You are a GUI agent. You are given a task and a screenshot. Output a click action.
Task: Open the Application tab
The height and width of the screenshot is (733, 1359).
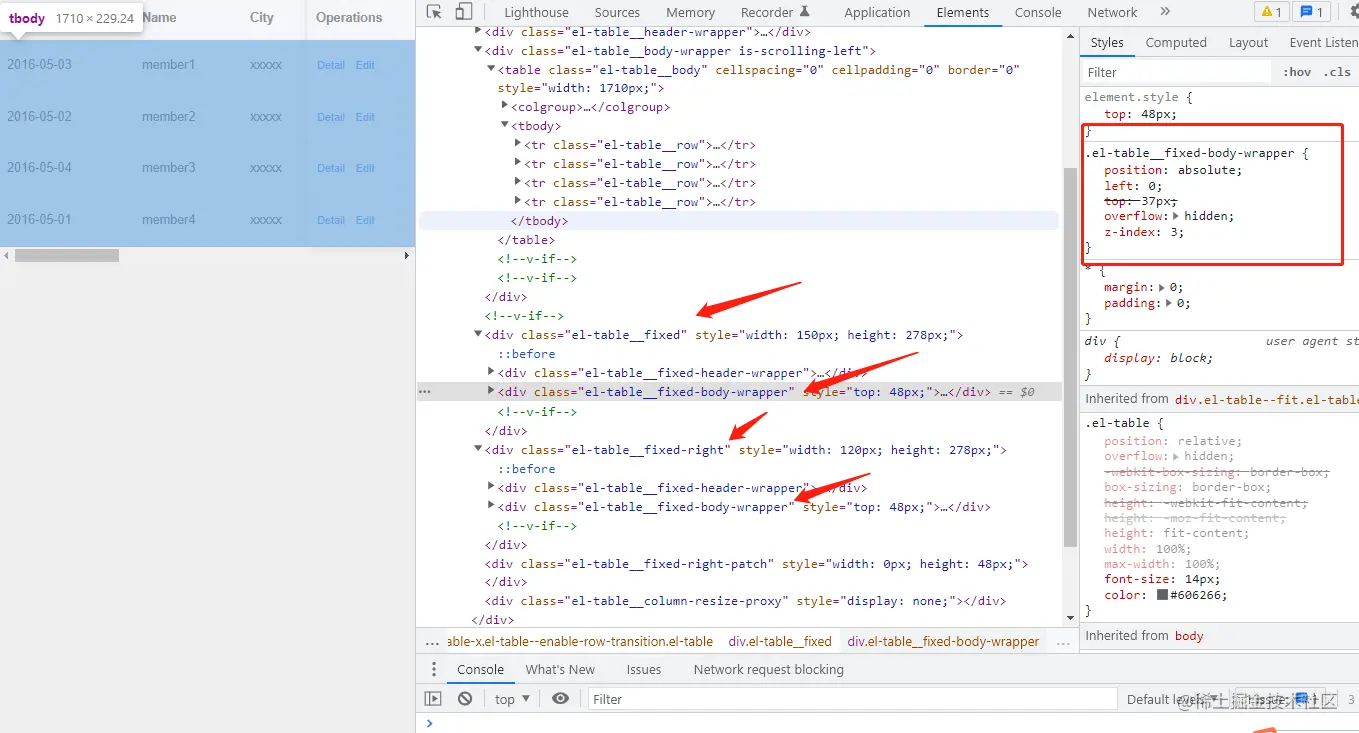877,12
